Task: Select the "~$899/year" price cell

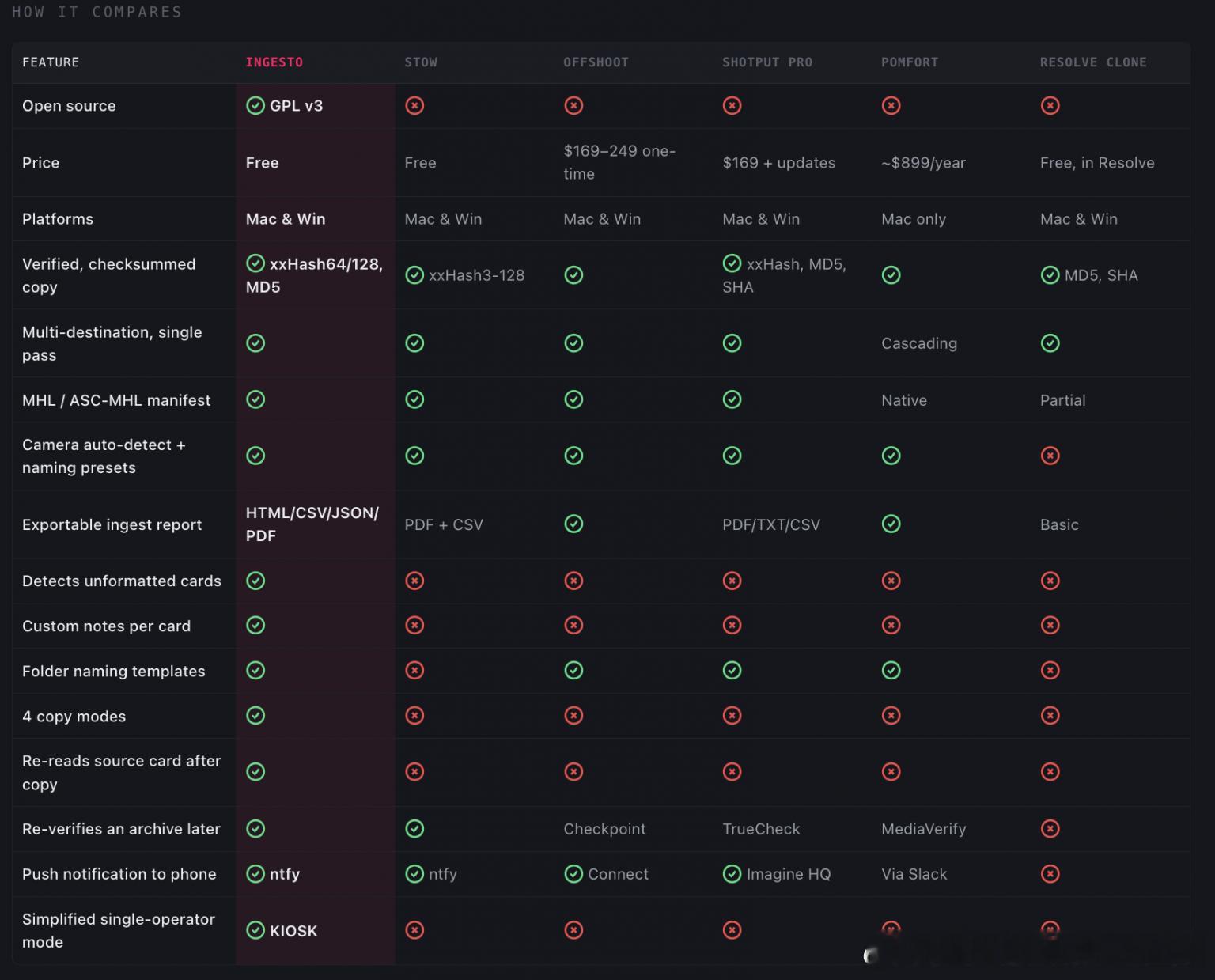Action: tap(923, 163)
